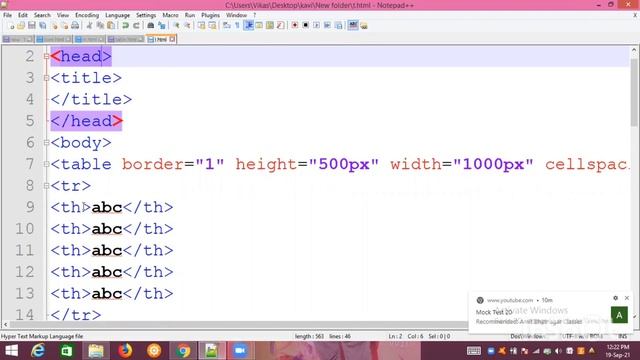Image resolution: width=640 pixels, height=360 pixels.
Task: Toggle the highlighted Indent guide button
Action: [248, 25]
